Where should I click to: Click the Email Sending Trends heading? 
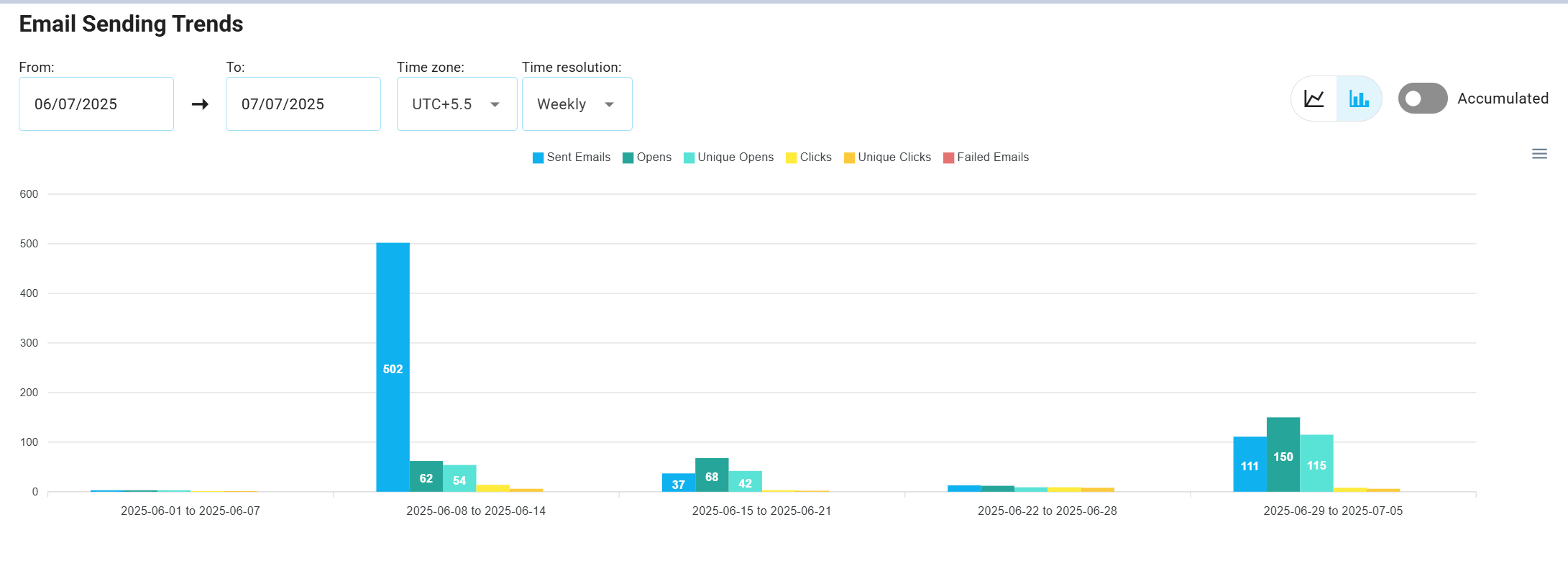coord(131,24)
